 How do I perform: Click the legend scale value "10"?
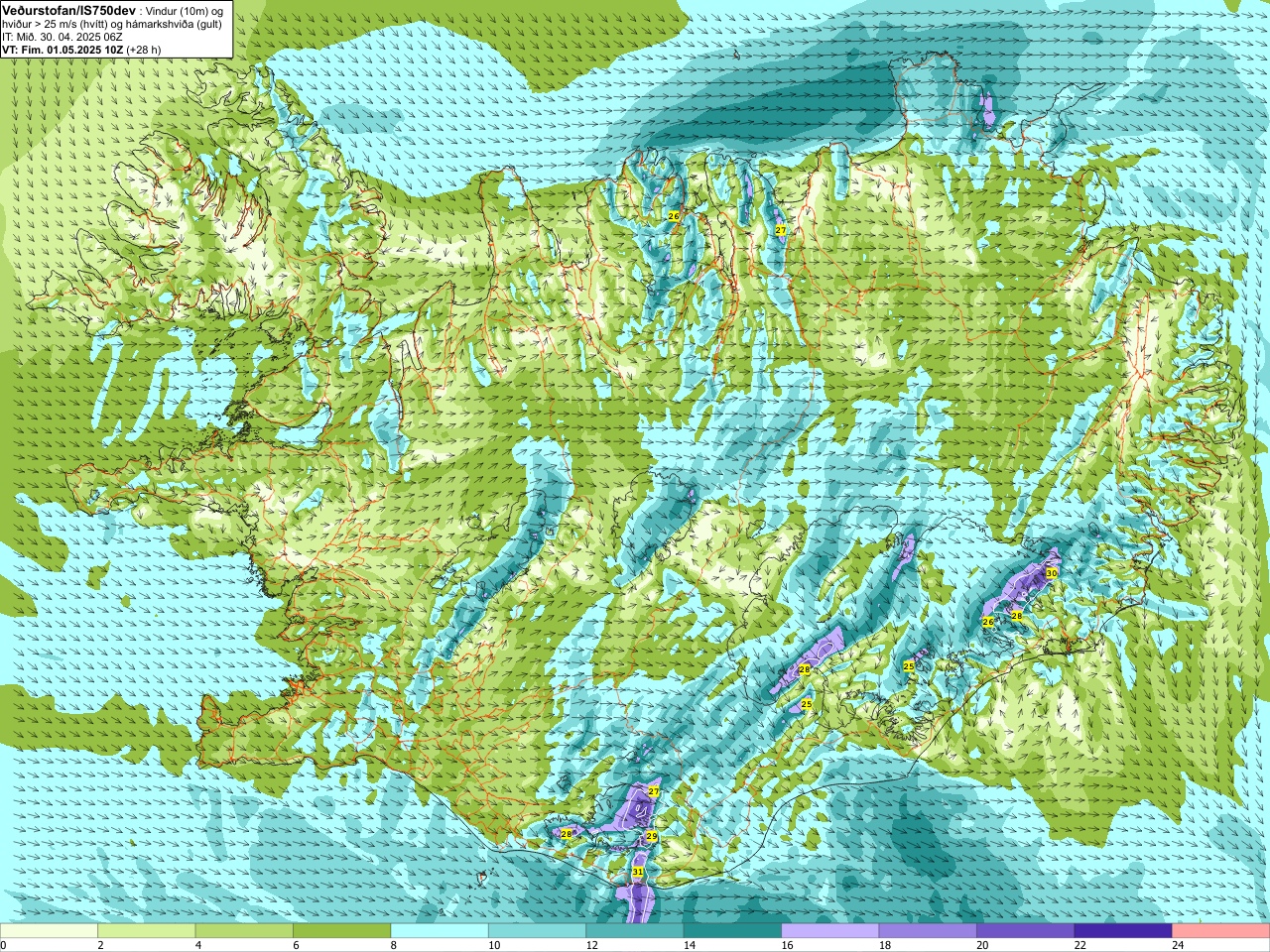point(494,945)
